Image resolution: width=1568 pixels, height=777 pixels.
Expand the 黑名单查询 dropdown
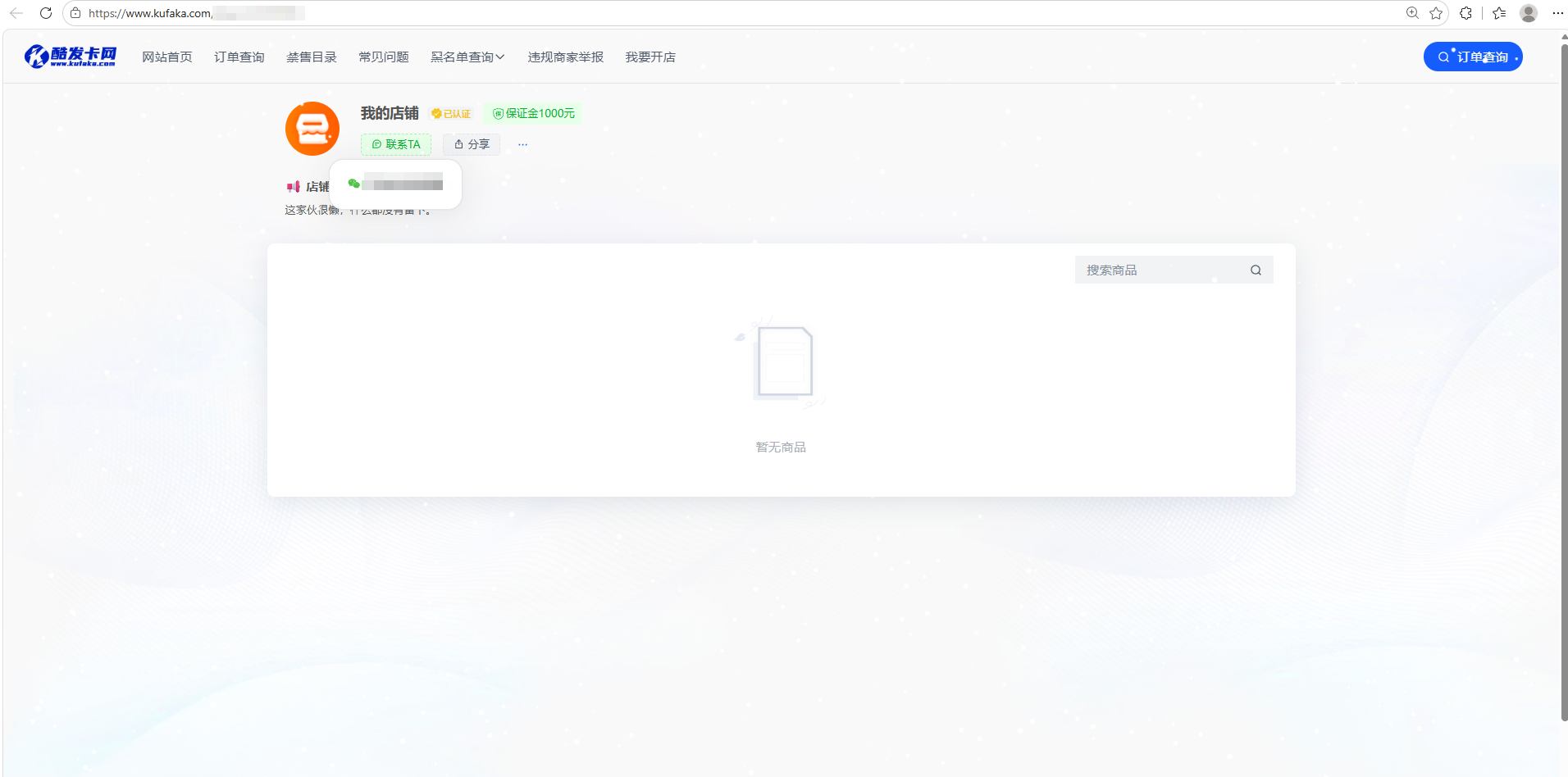[467, 57]
